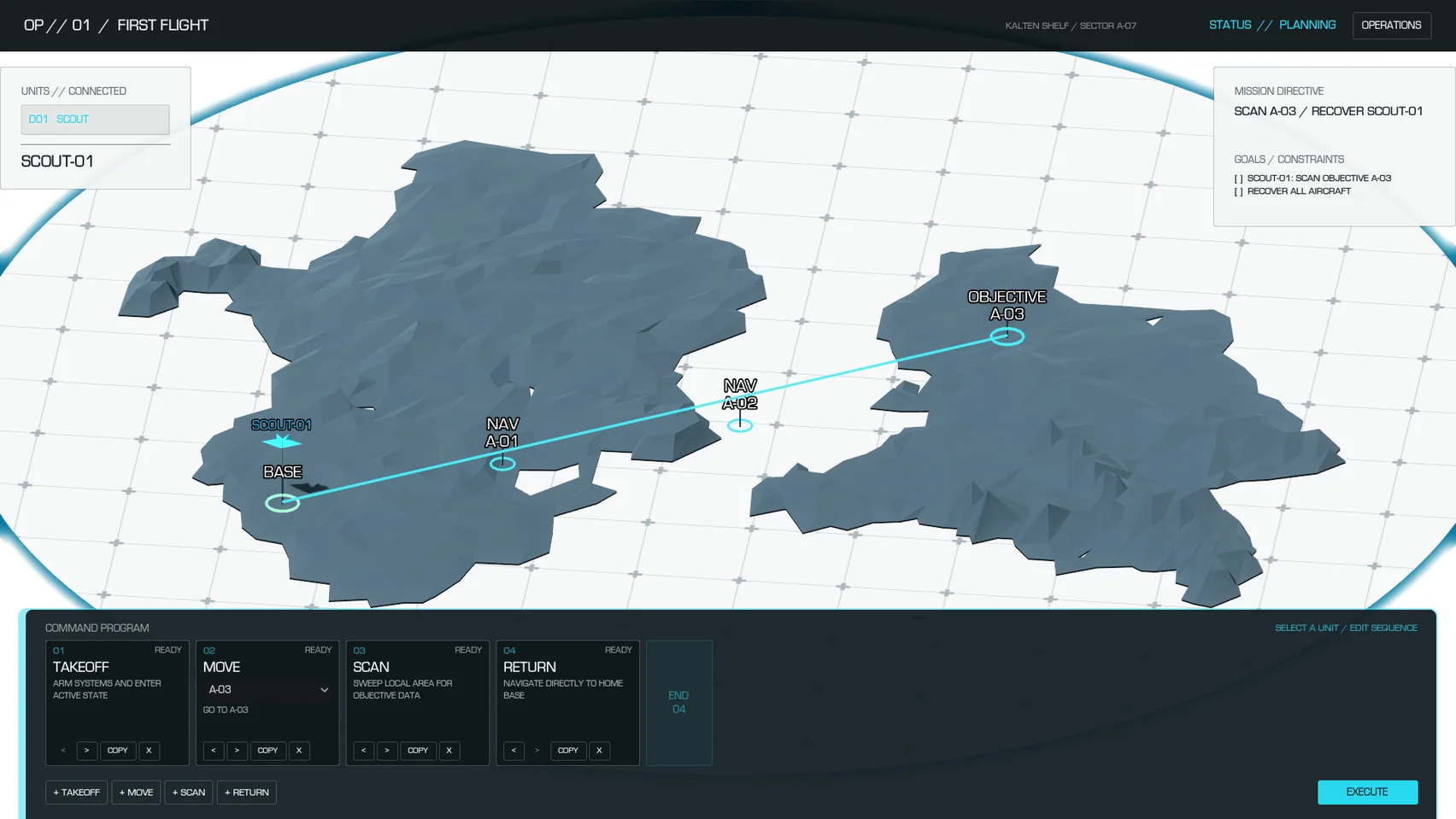Copy the SCAN command

tap(418, 751)
